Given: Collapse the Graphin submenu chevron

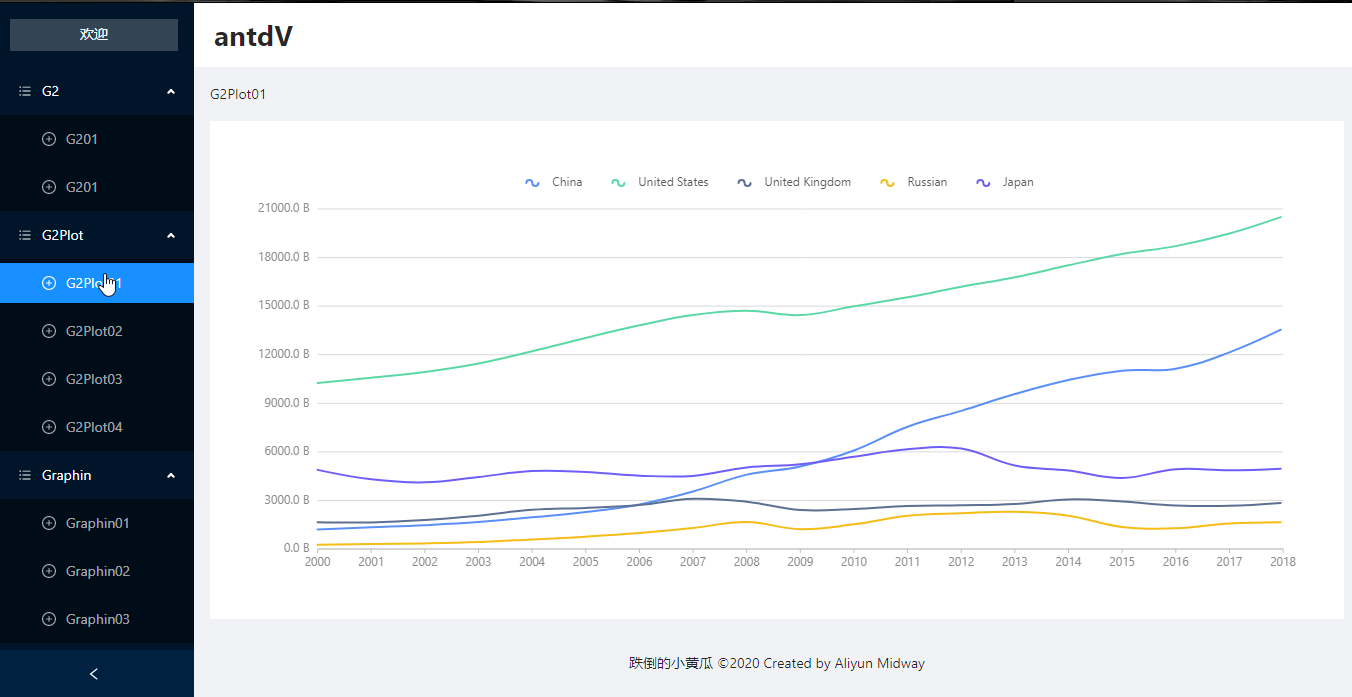Looking at the screenshot, I should pos(171,475).
